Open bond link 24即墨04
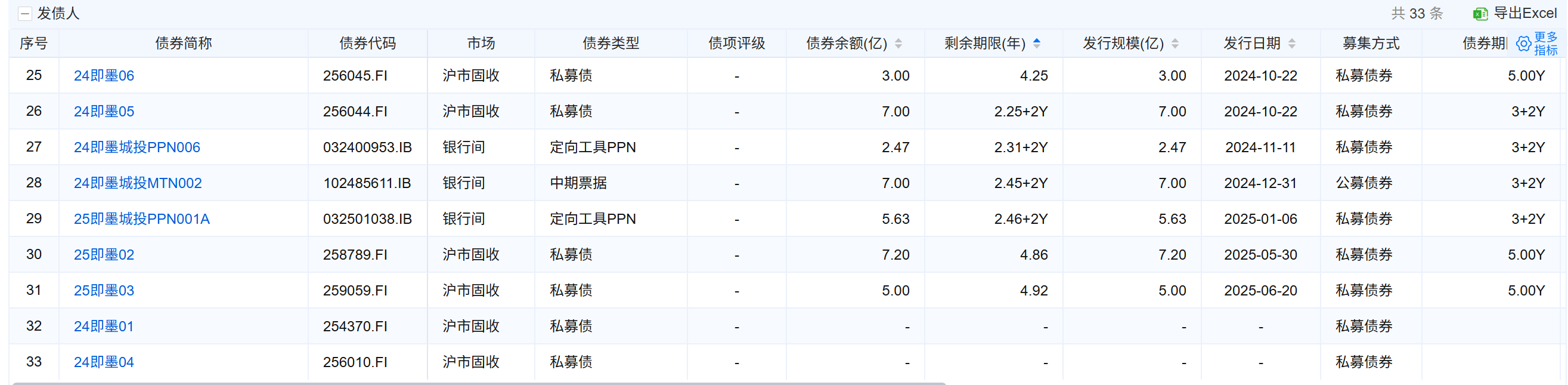This screenshot has height=385, width=1568. click(x=104, y=362)
